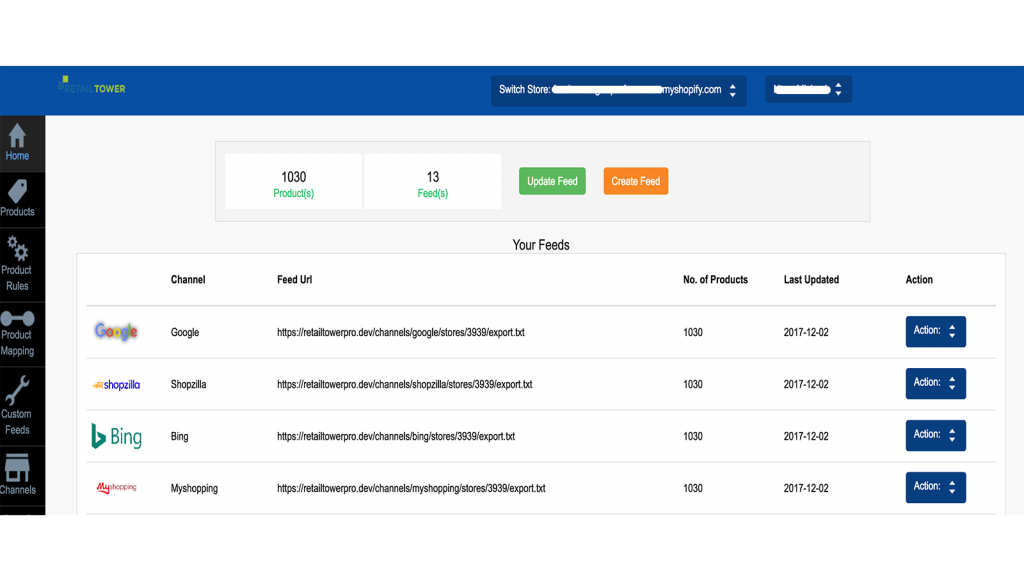Open the user account dropdown
The width and height of the screenshot is (1024, 576).
[x=808, y=89]
